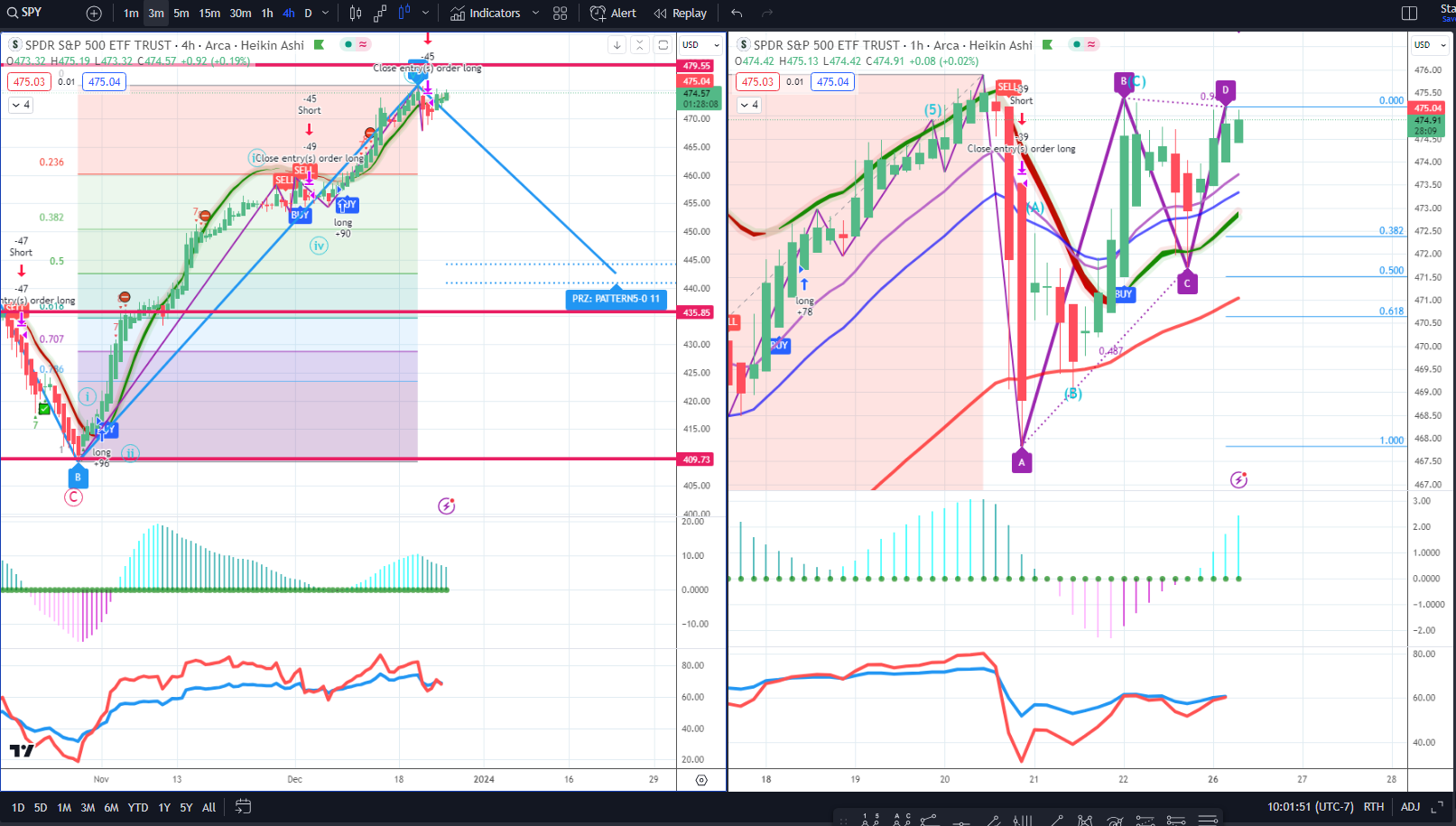Click the PRZ: PATTERN5-0 11 label
The height and width of the screenshot is (826, 1456).
(x=616, y=299)
